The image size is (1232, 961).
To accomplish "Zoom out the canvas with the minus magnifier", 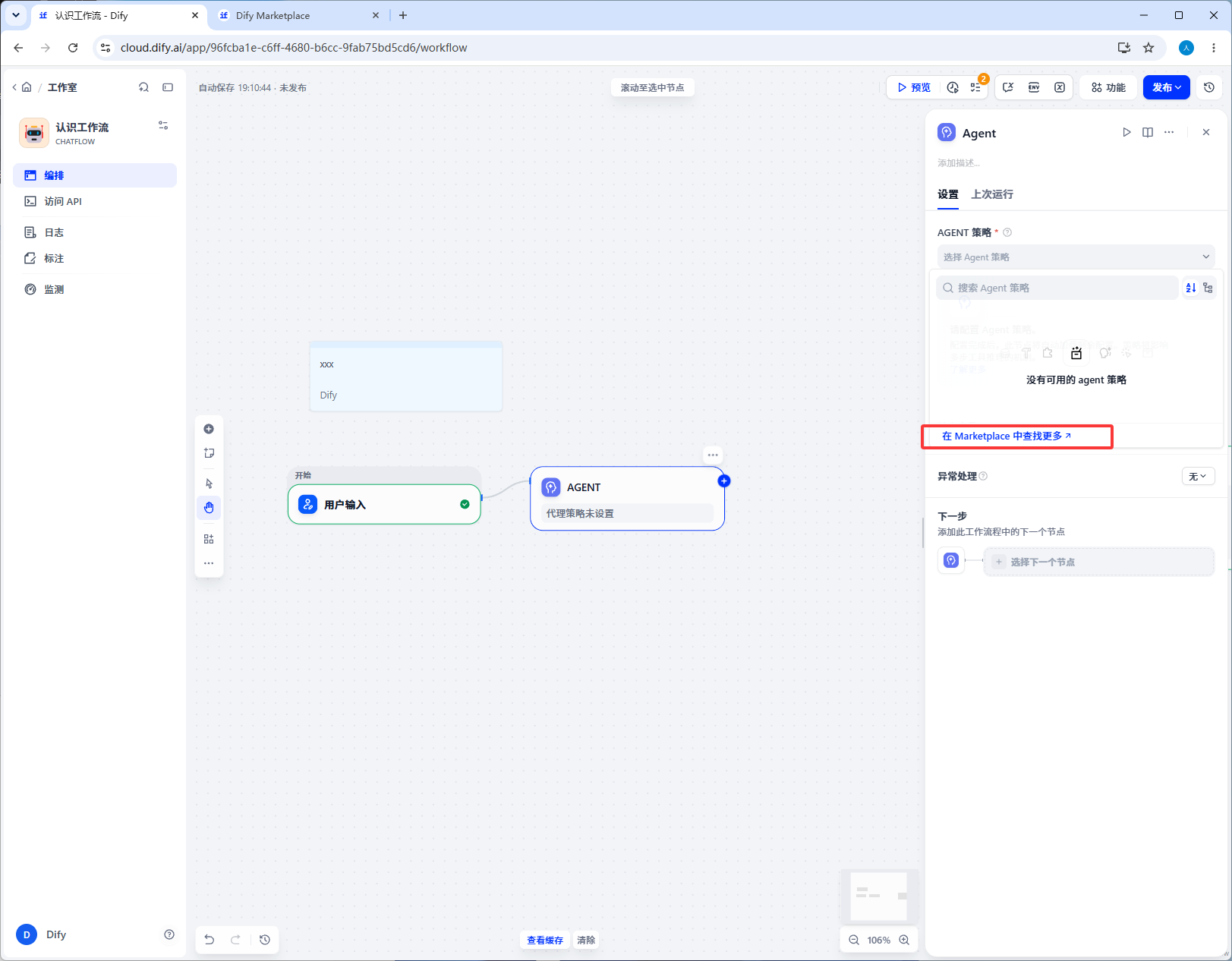I will [854, 940].
